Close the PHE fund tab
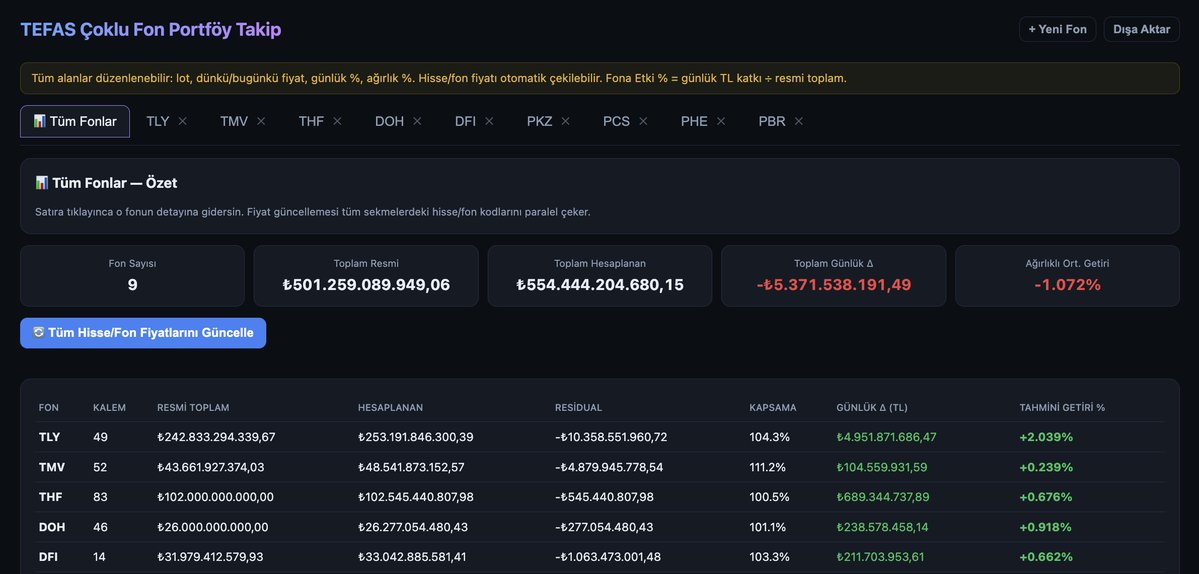The height and width of the screenshot is (574, 1199). point(721,121)
